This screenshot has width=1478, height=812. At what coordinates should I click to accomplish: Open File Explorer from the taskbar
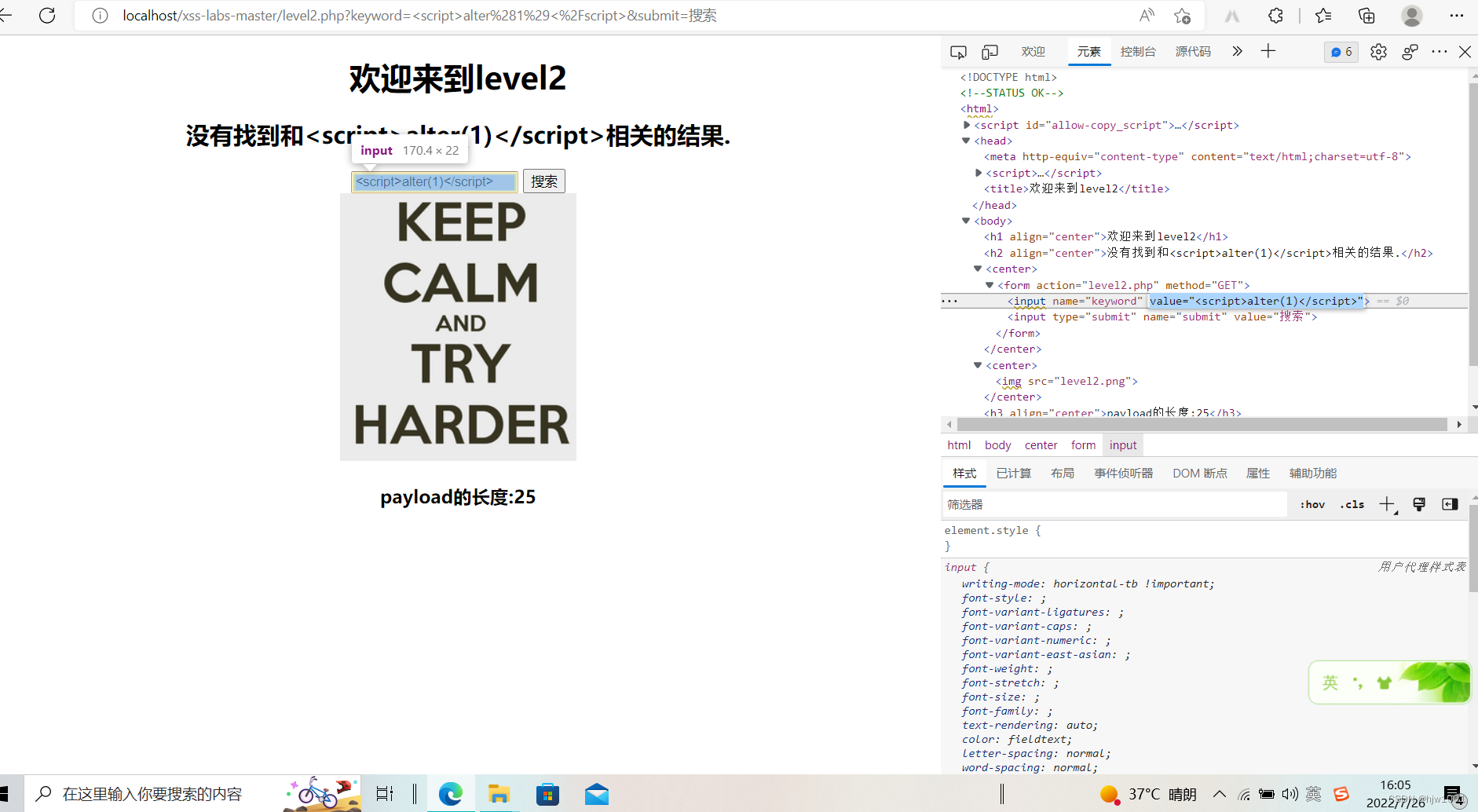[499, 794]
